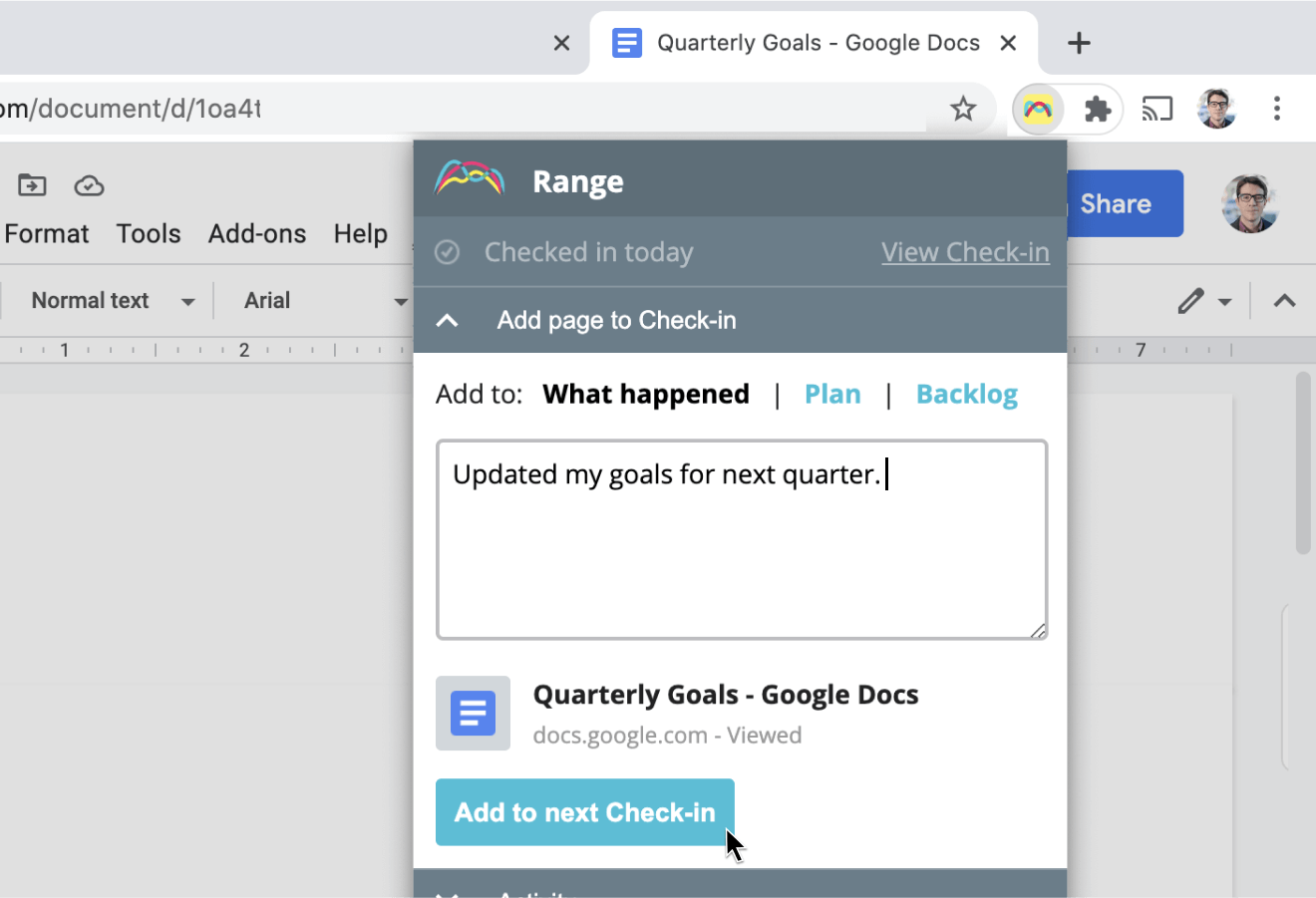Image resolution: width=1316 pixels, height=898 pixels.
Task: Click the checked-in checkmark icon
Action: [446, 252]
